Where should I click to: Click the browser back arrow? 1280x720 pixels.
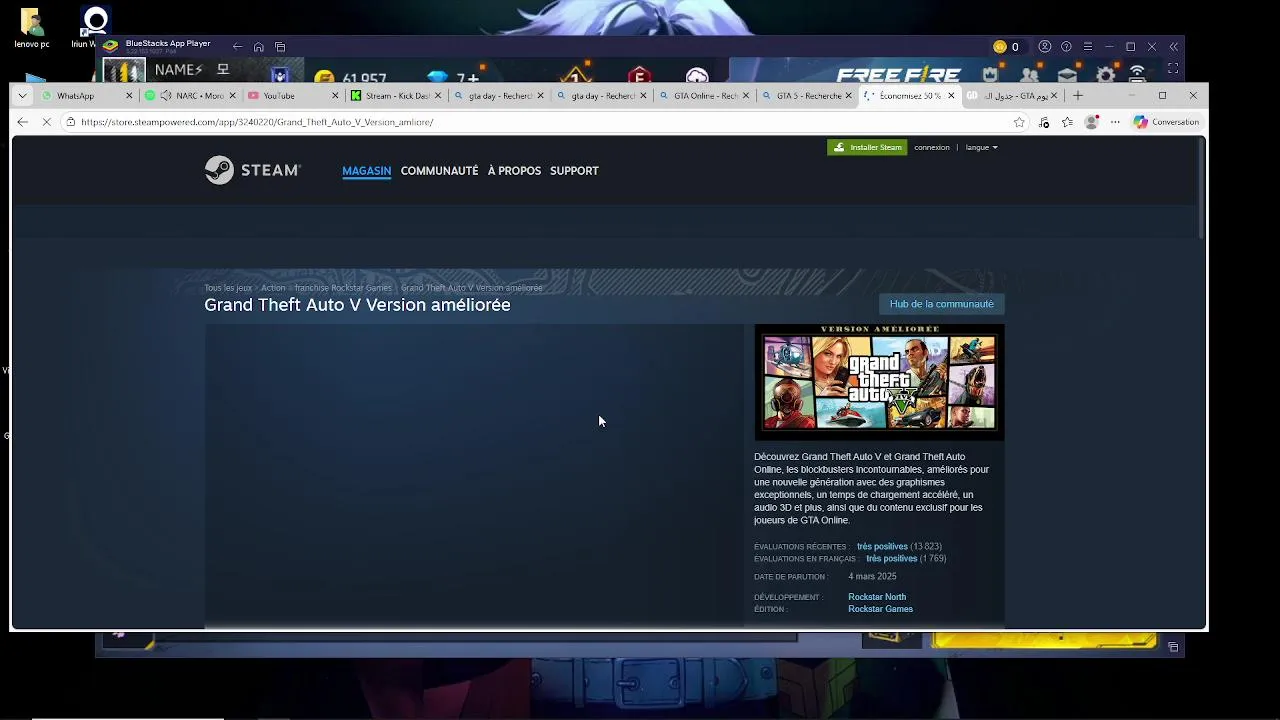click(x=22, y=122)
